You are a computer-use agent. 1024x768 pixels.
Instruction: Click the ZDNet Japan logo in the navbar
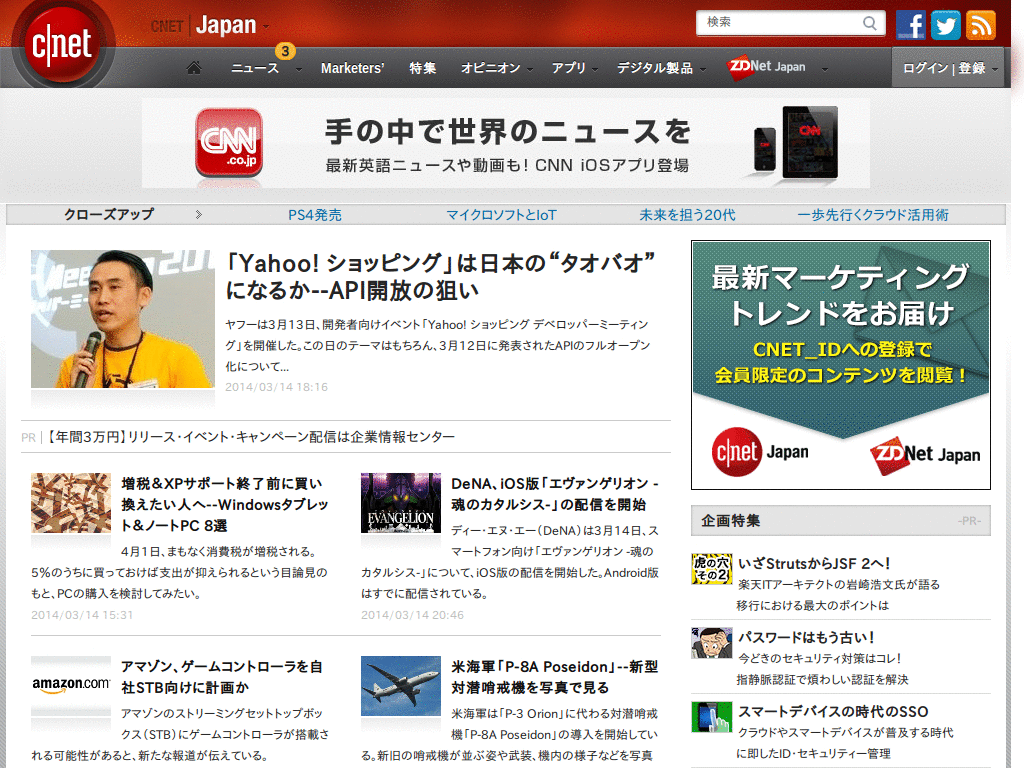point(766,66)
